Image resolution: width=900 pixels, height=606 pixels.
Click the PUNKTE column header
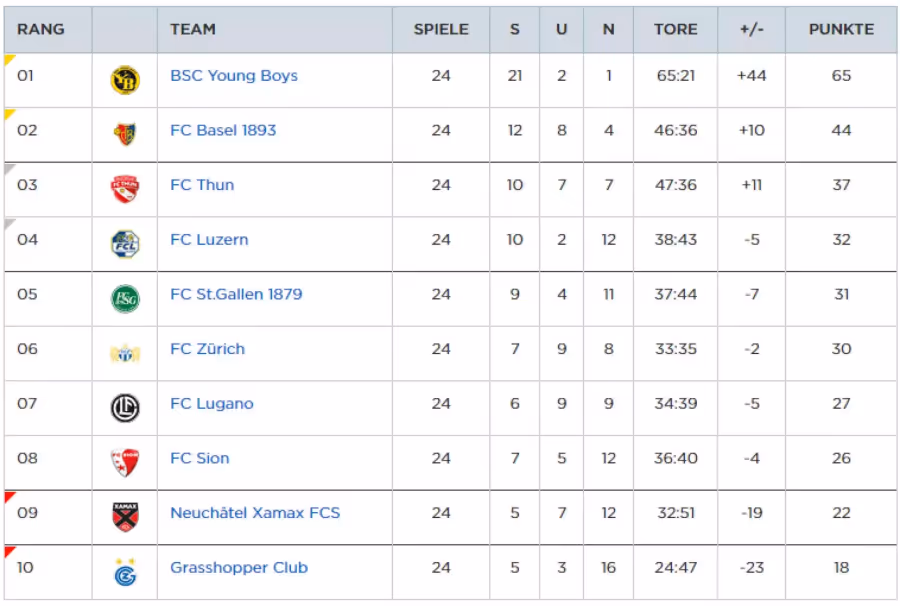[x=841, y=29]
